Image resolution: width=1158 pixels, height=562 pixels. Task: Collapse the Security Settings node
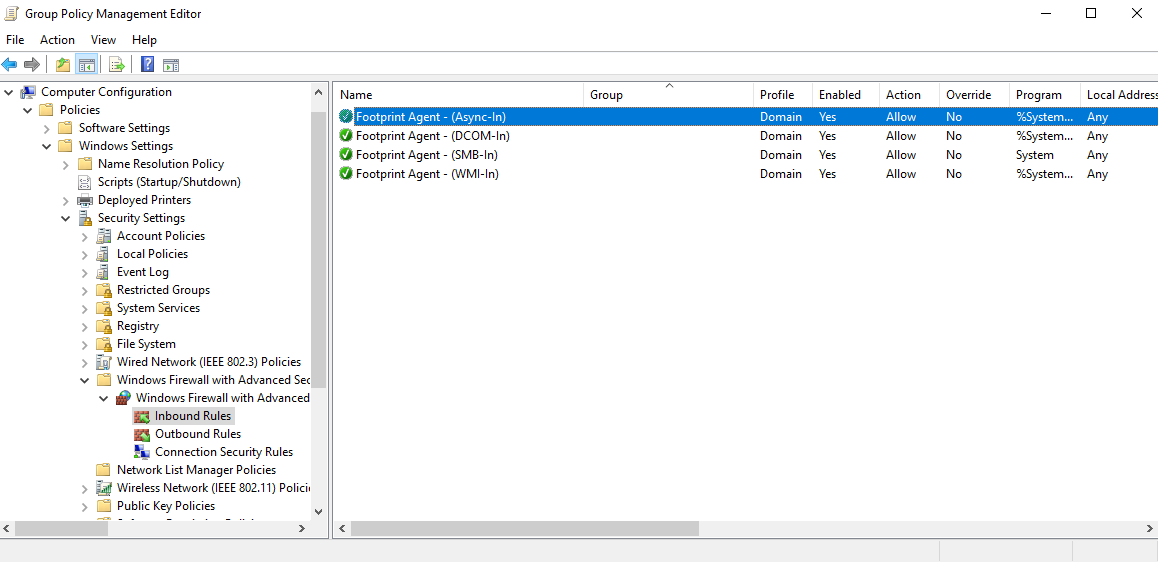[66, 219]
